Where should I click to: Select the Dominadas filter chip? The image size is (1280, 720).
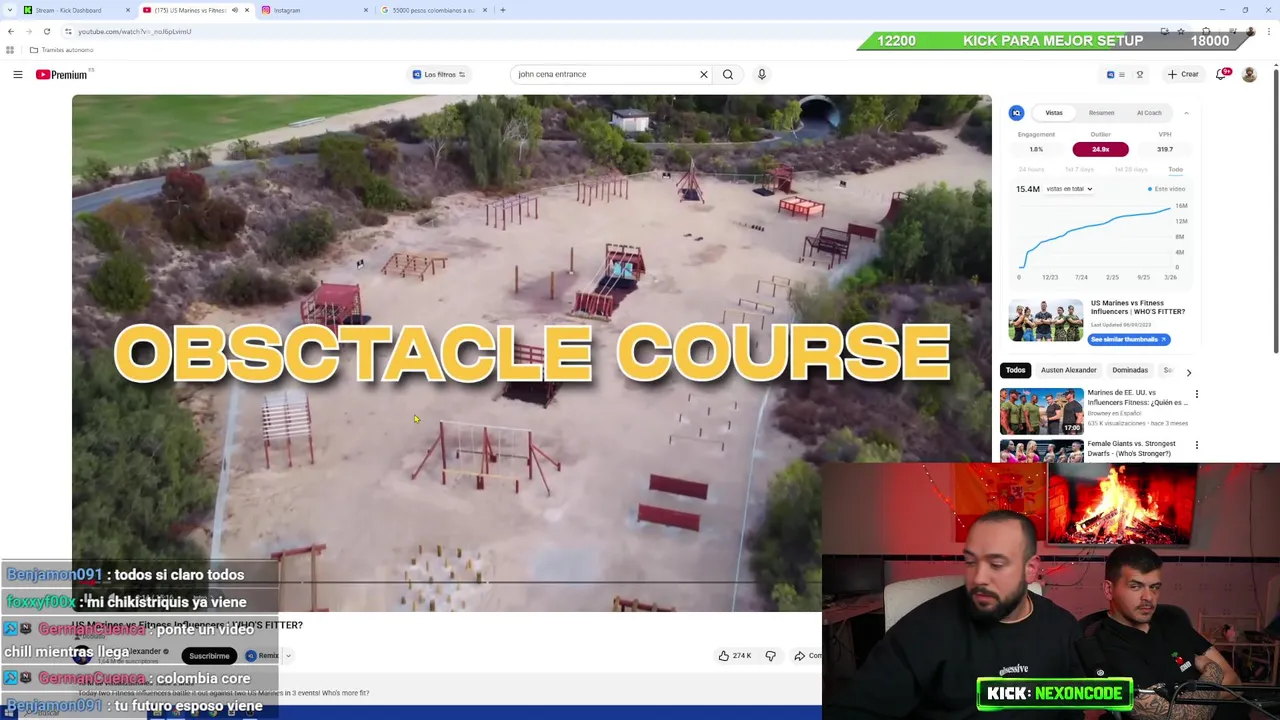pyautogui.click(x=1130, y=371)
